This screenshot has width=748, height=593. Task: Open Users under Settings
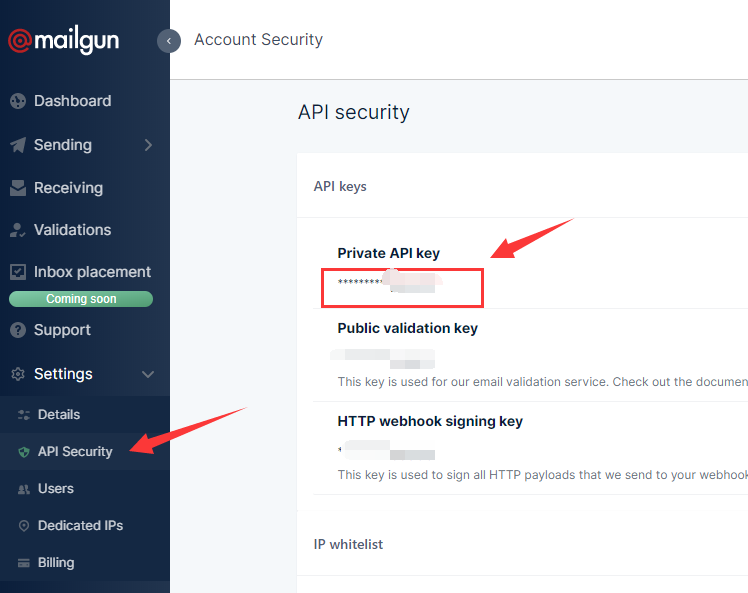[x=56, y=489]
